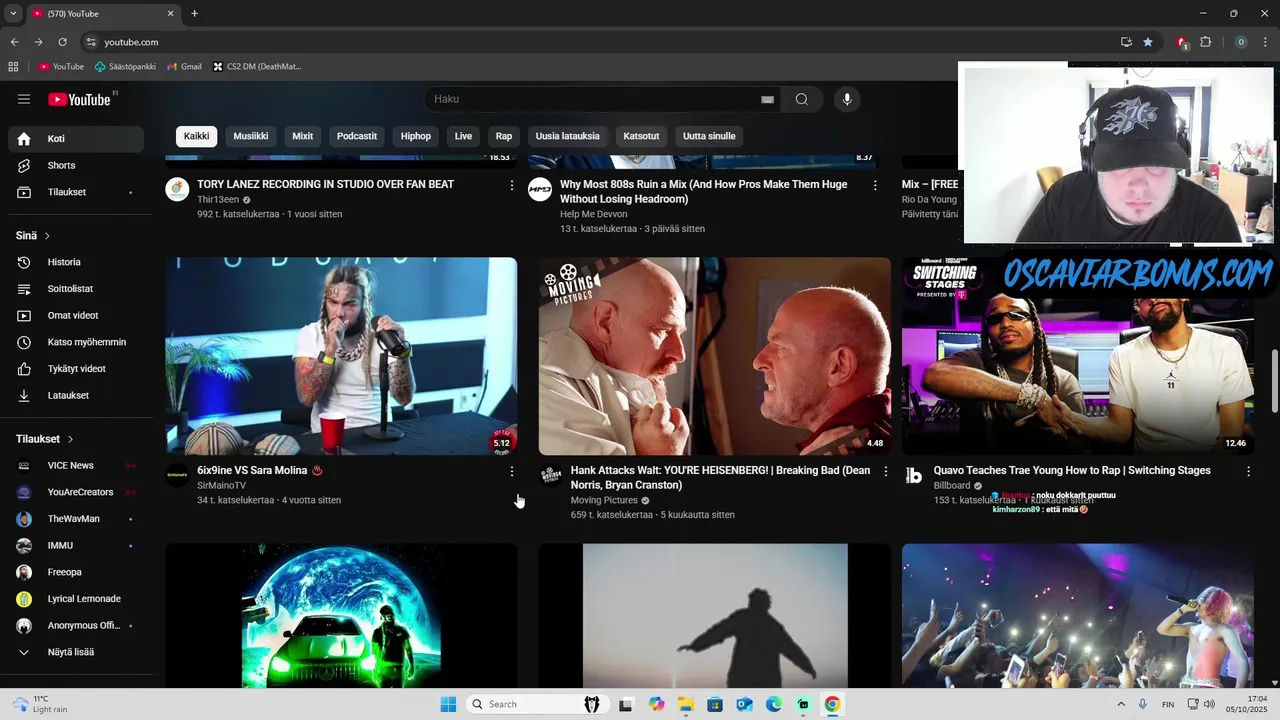Expand Näytä lisää in subscriptions
Screen dimensions: 1280x720
pyautogui.click(x=76, y=652)
